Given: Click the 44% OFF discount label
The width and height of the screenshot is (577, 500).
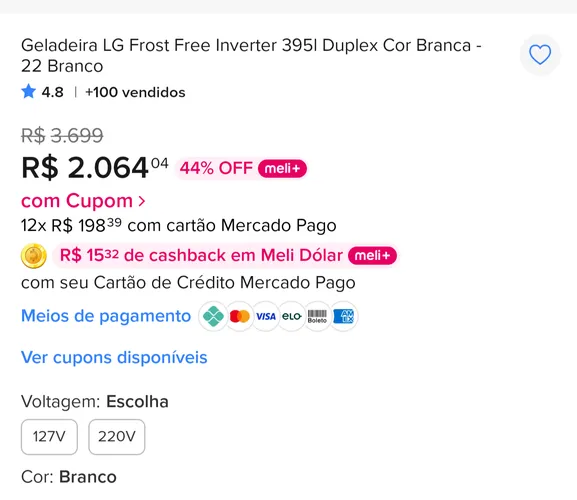Looking at the screenshot, I should (216, 168).
